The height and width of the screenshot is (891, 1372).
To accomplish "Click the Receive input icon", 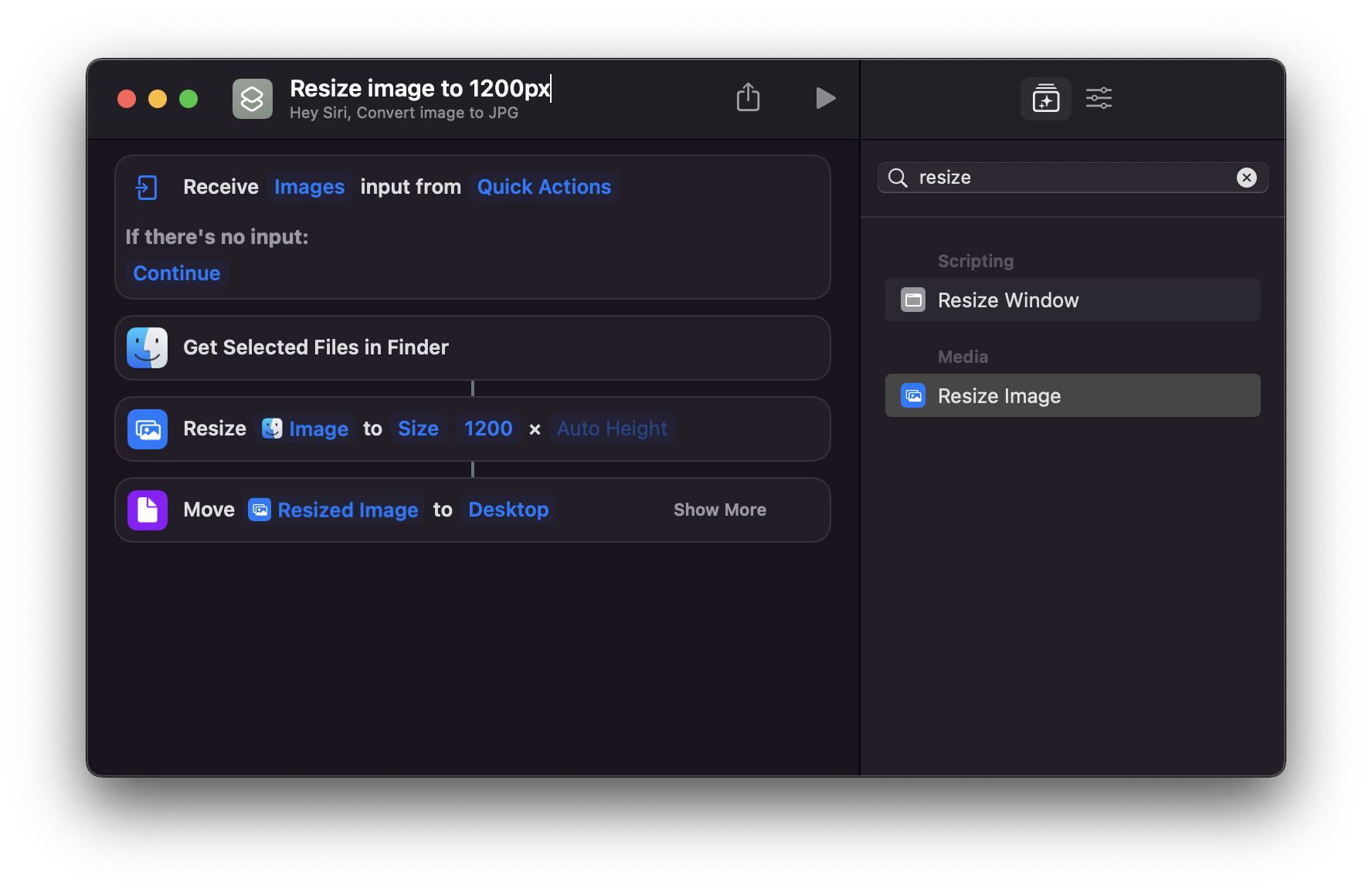I will coord(147,187).
